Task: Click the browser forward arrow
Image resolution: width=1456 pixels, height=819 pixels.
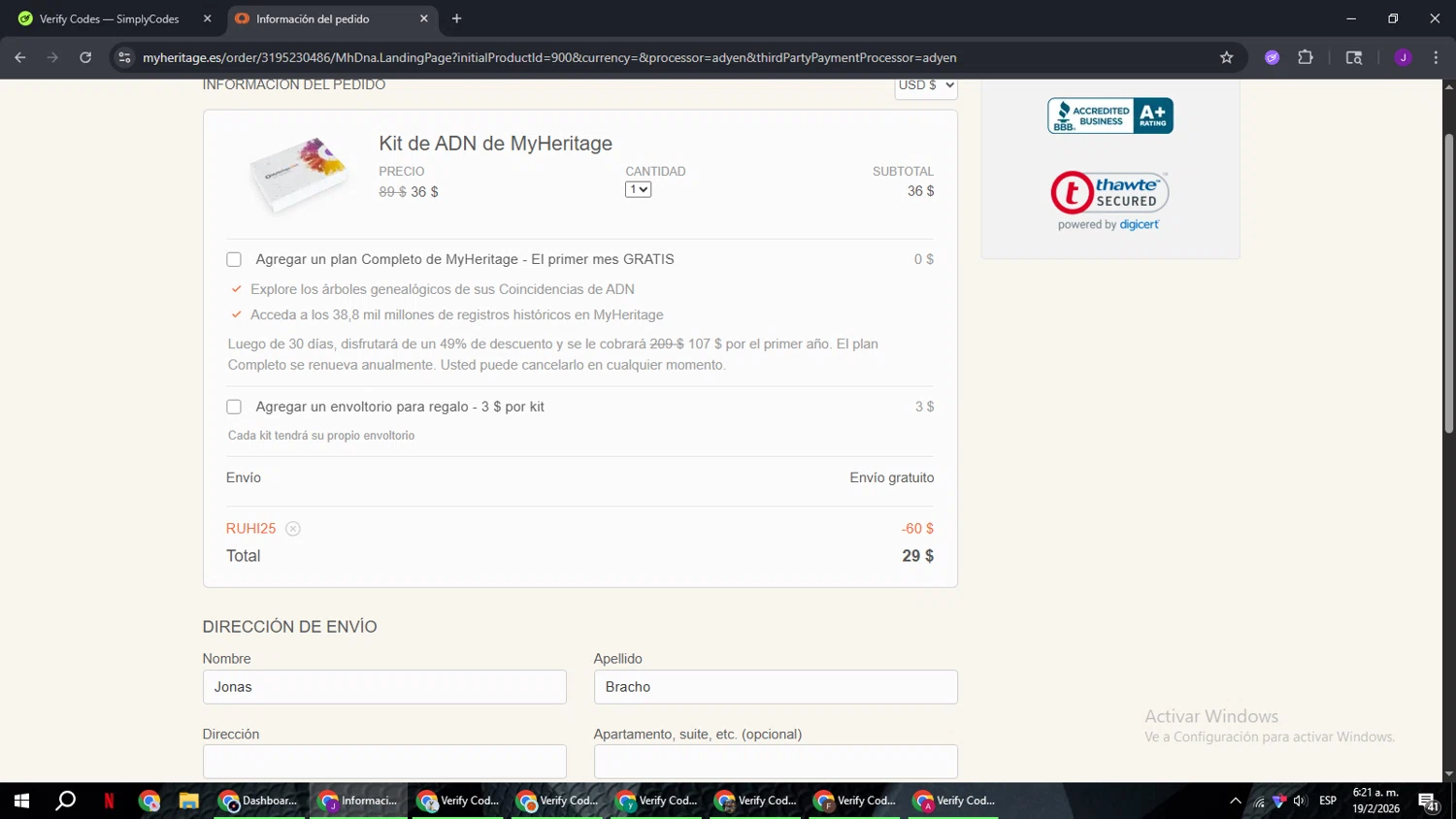Action: coord(52,57)
